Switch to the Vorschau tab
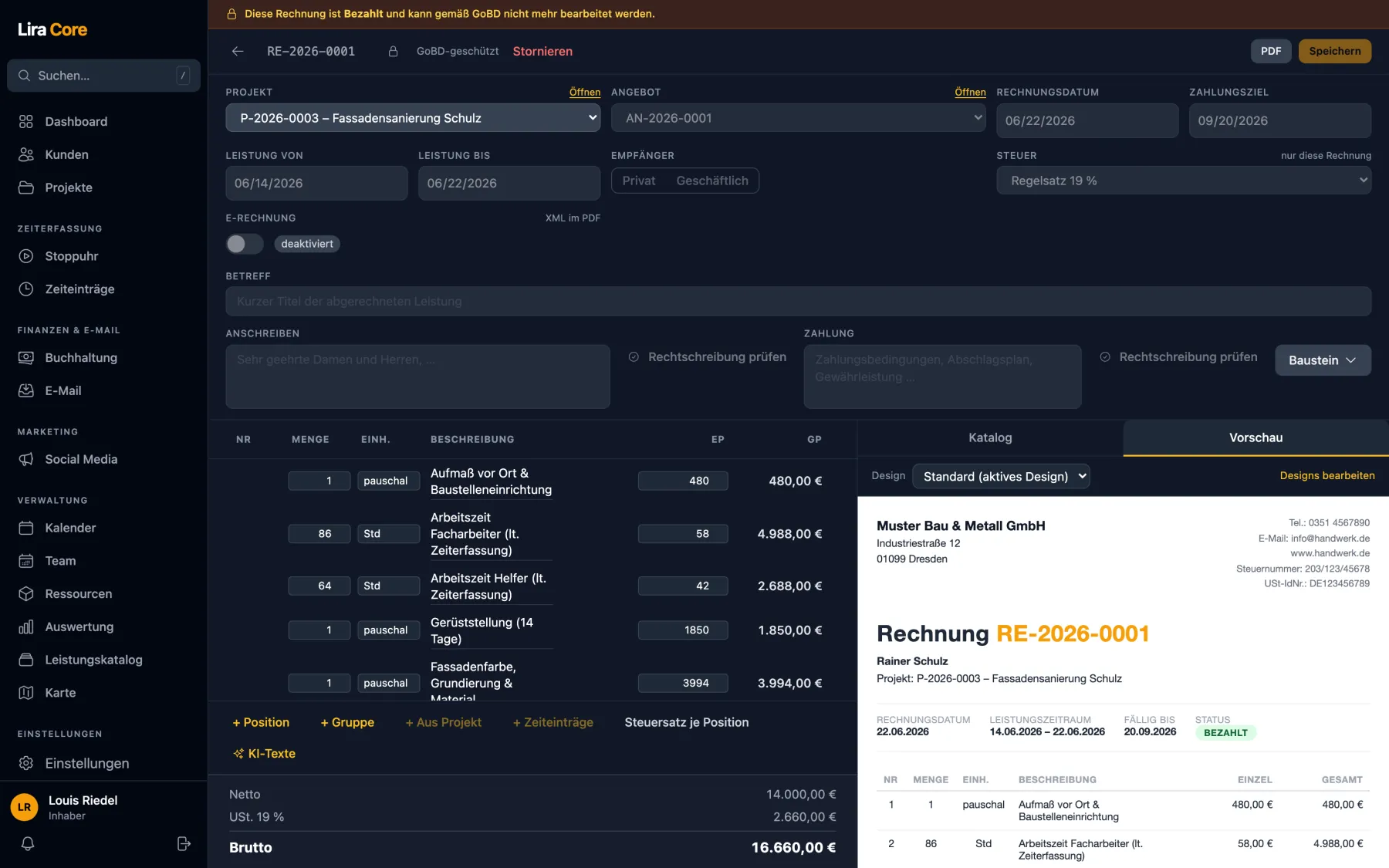Image resolution: width=1389 pixels, height=868 pixels. coord(1256,438)
